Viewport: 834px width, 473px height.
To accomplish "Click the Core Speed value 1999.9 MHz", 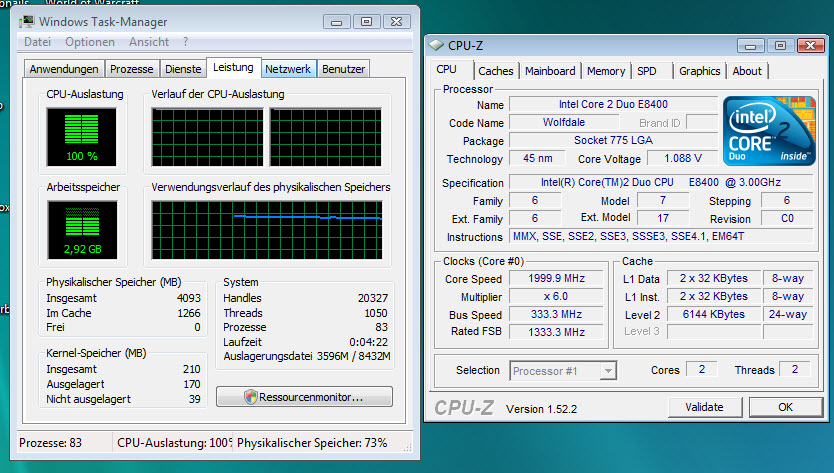I will tap(556, 278).
